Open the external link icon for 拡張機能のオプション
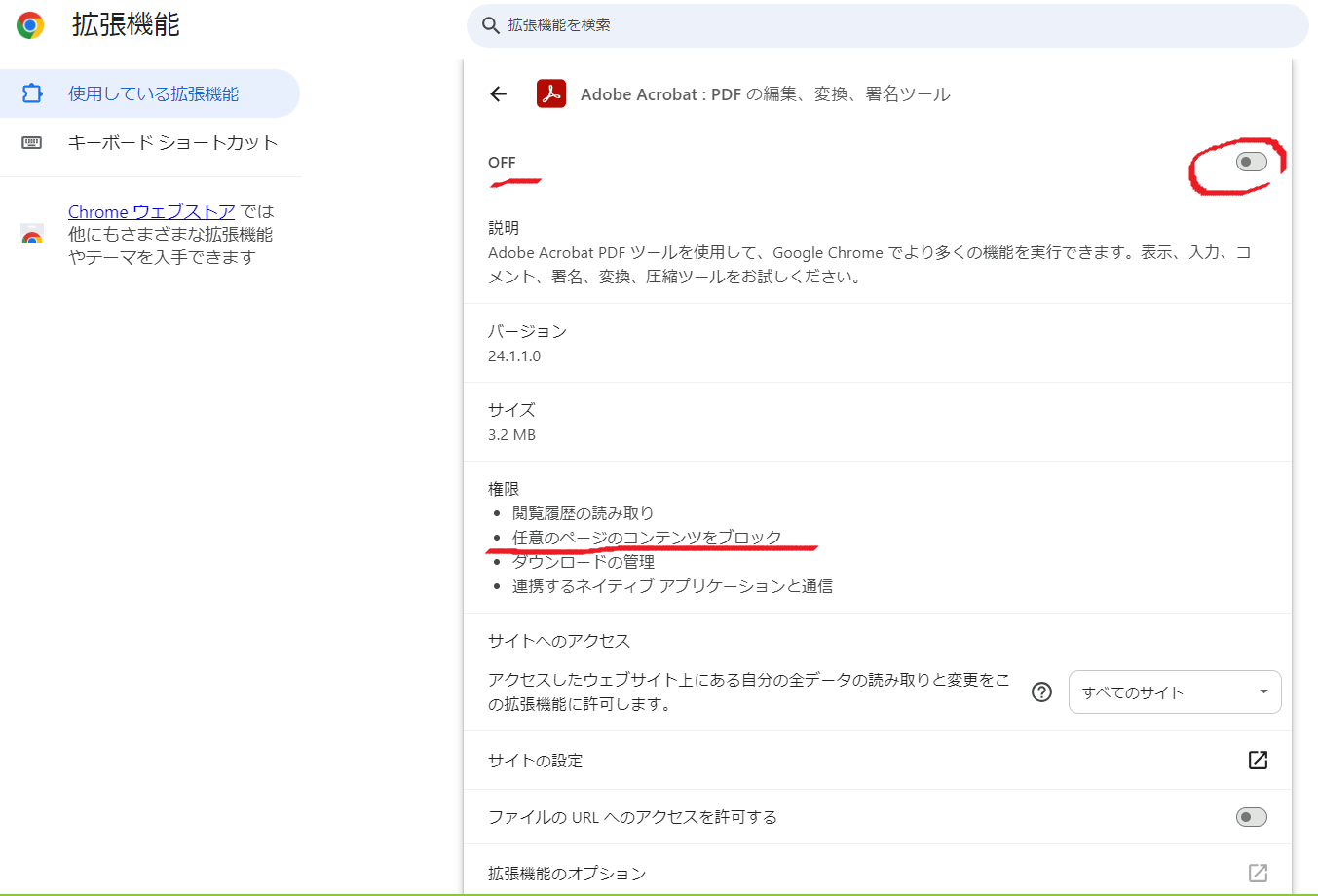Viewport: 1318px width, 896px height. [x=1258, y=873]
